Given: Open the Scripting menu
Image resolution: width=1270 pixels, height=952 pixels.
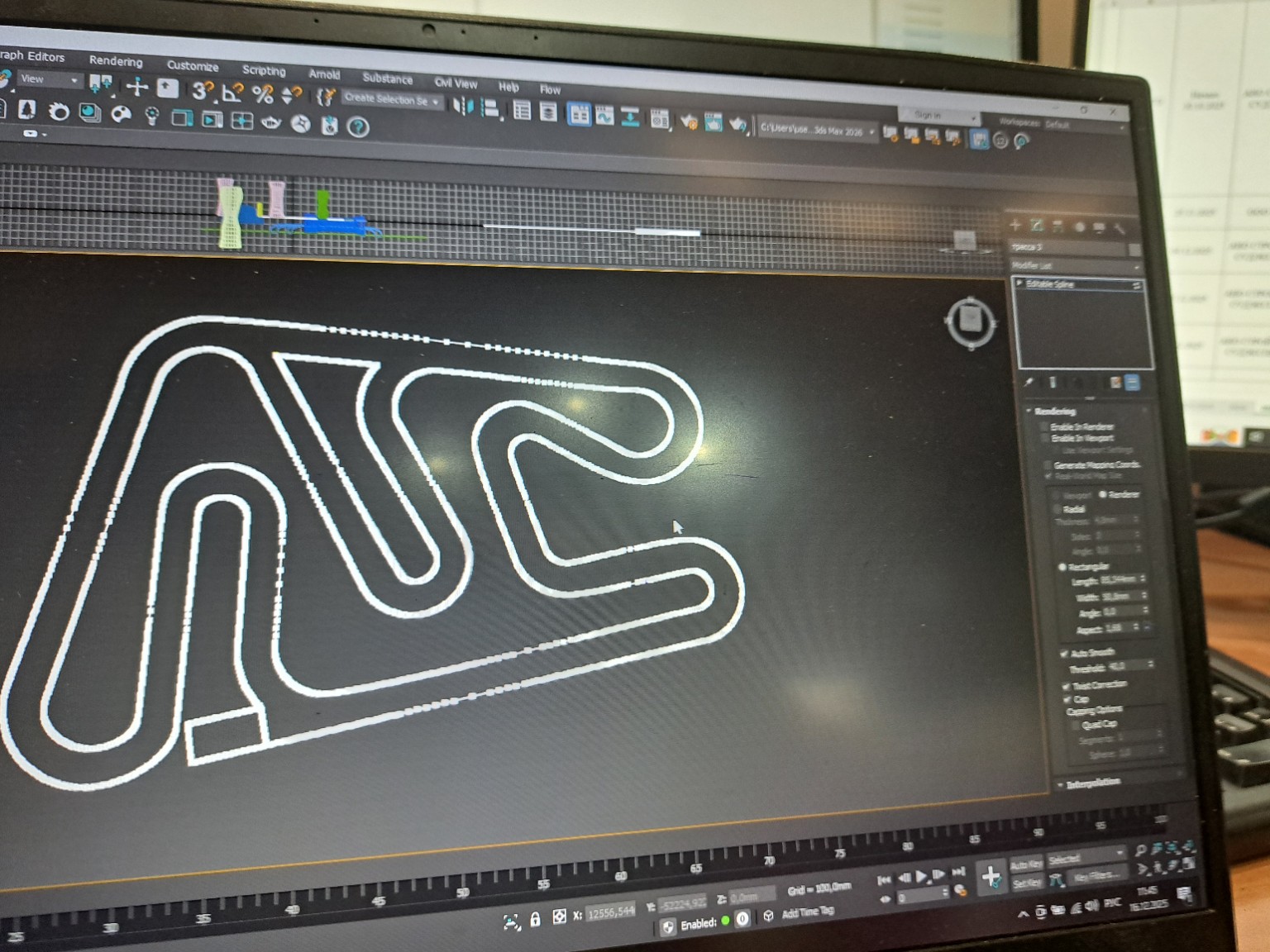Looking at the screenshot, I should click(264, 70).
